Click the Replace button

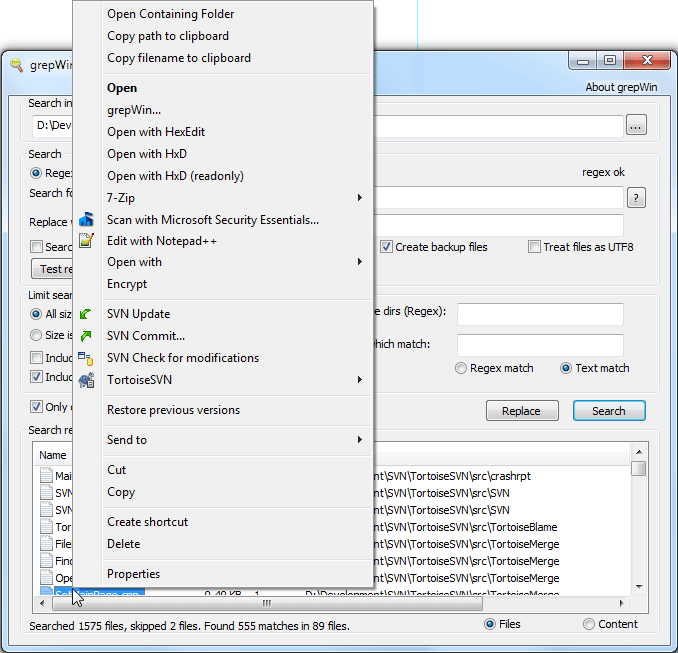pos(522,411)
